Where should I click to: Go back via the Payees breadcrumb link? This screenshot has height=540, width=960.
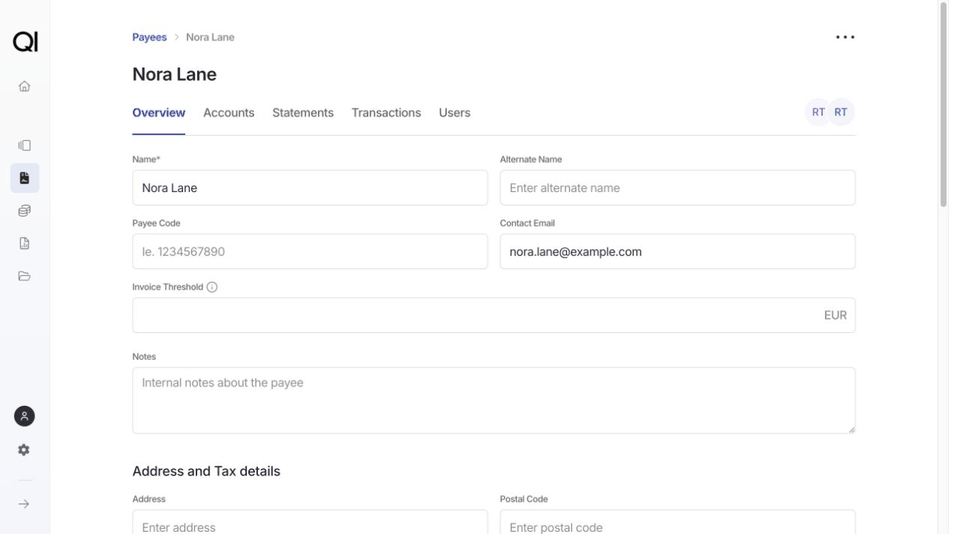(149, 37)
